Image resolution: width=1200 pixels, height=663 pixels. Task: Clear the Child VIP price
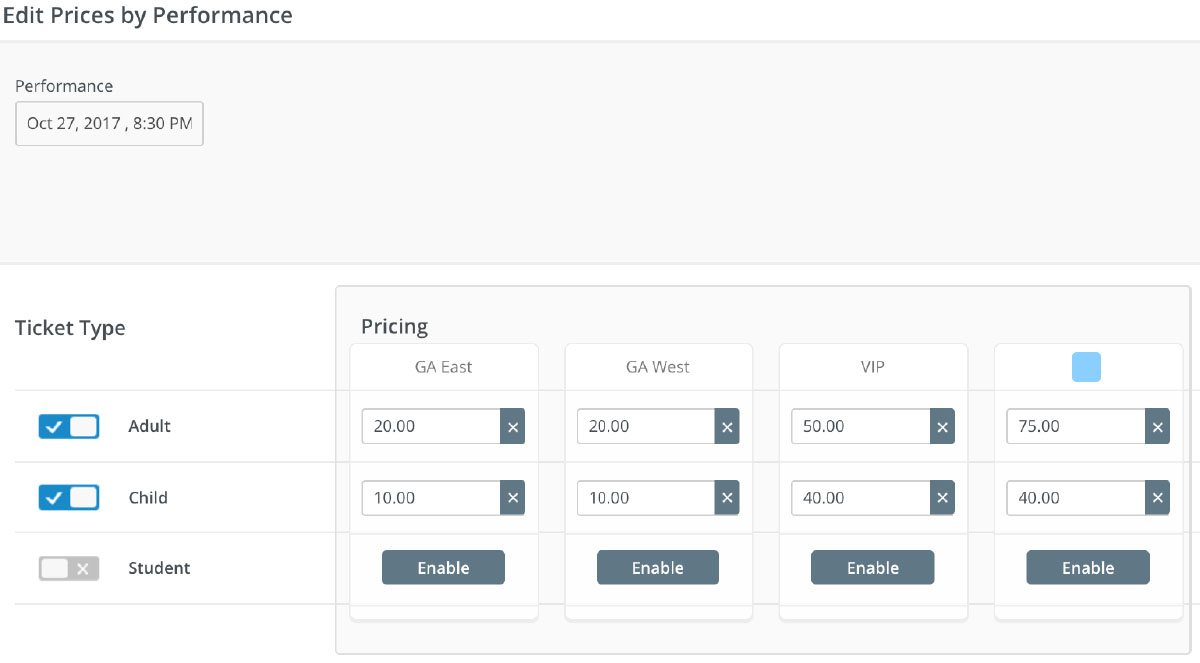point(942,498)
